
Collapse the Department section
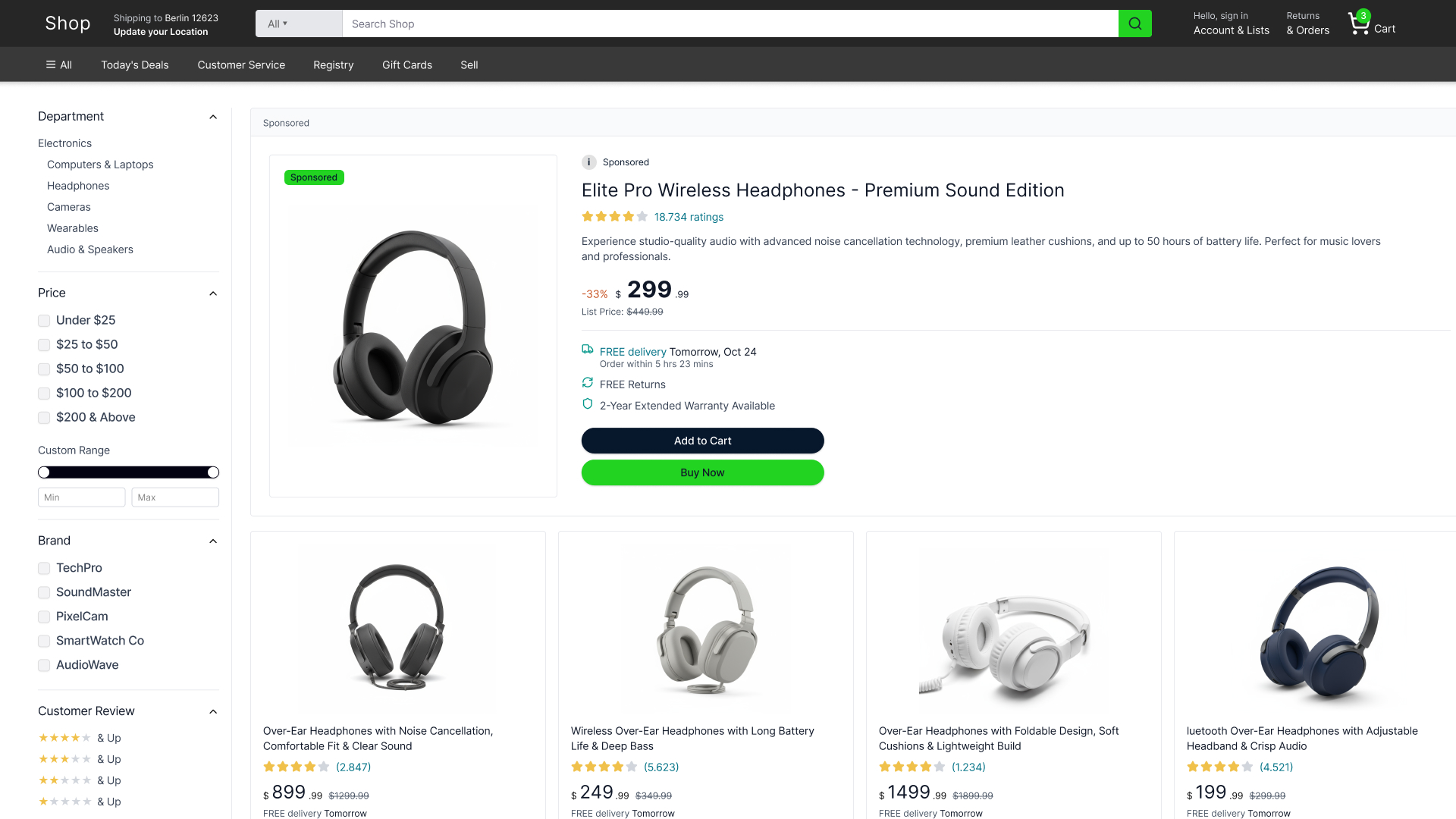coord(213,117)
